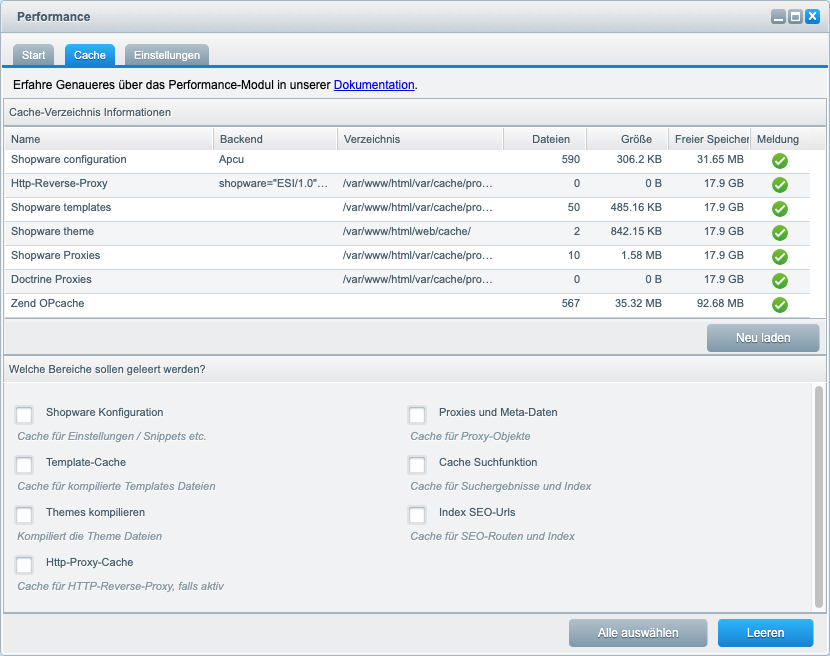The image size is (830, 656).
Task: Click the Alle auswählen button
Action: [x=638, y=633]
